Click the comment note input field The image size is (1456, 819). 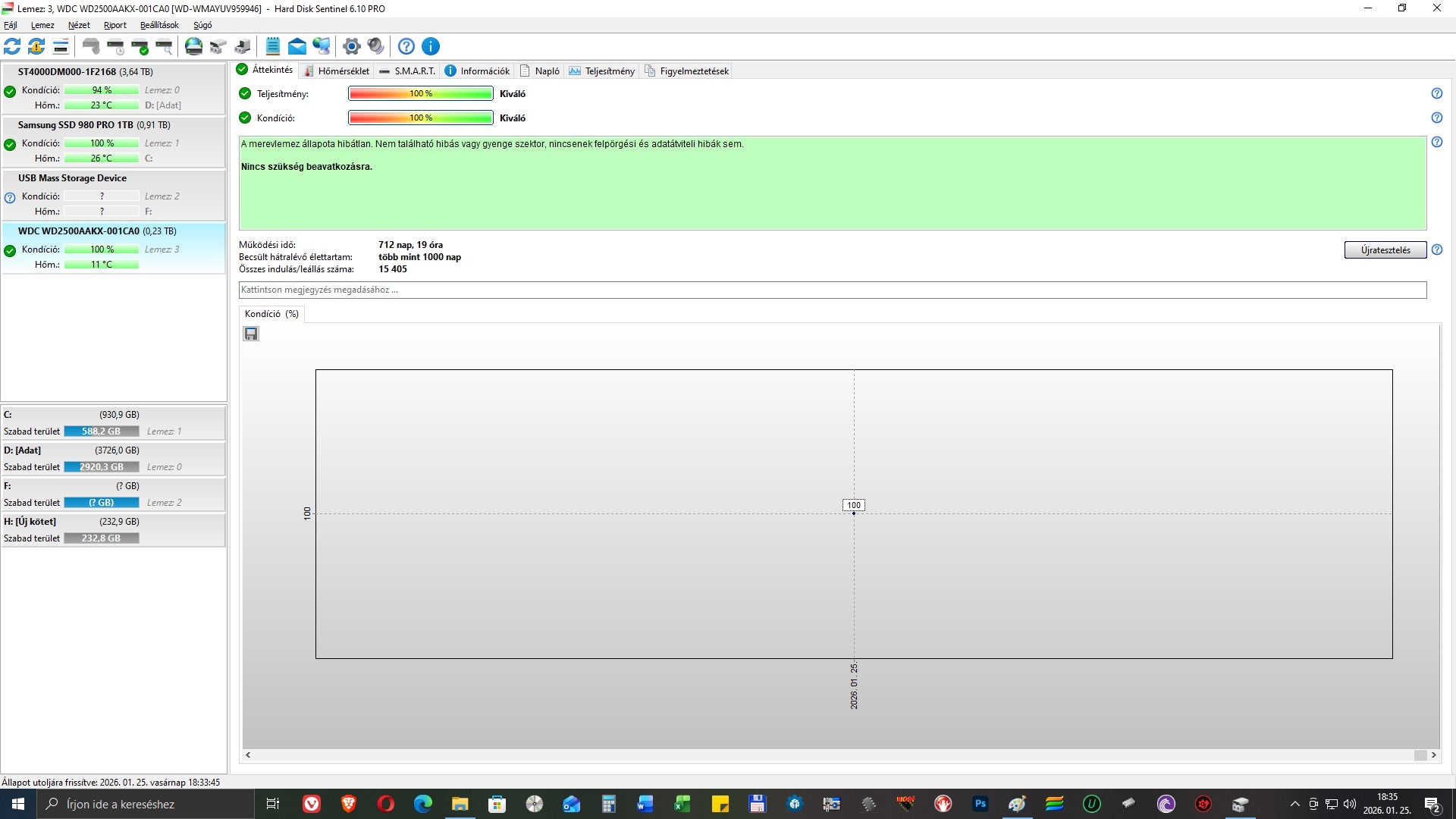tap(832, 290)
